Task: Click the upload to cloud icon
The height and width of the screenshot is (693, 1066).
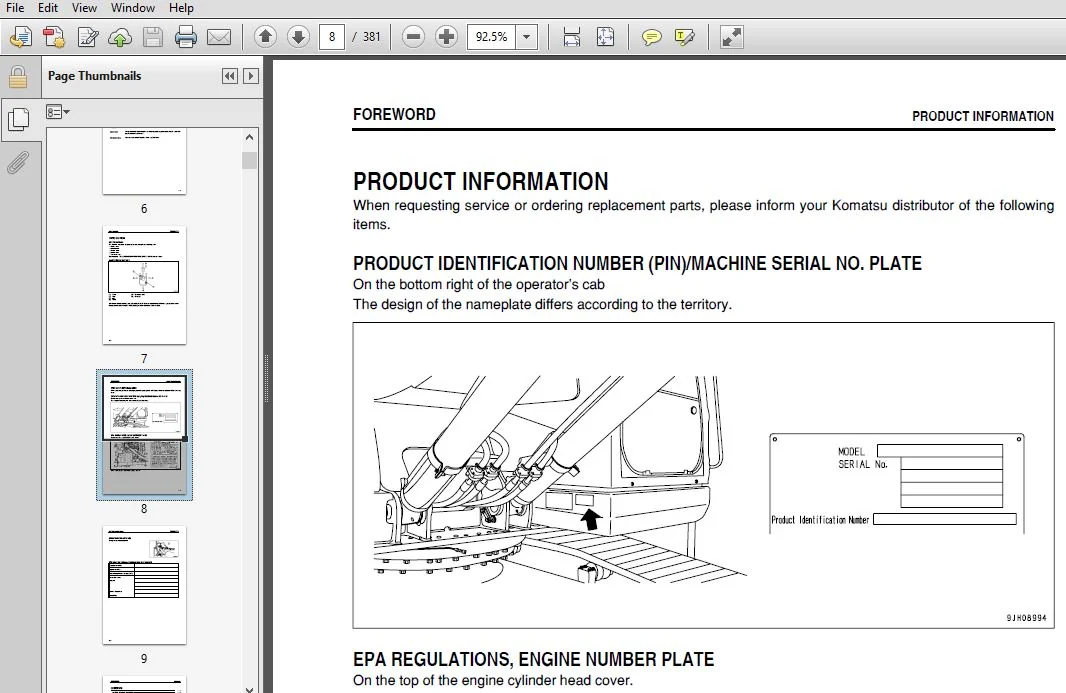Action: [120, 37]
